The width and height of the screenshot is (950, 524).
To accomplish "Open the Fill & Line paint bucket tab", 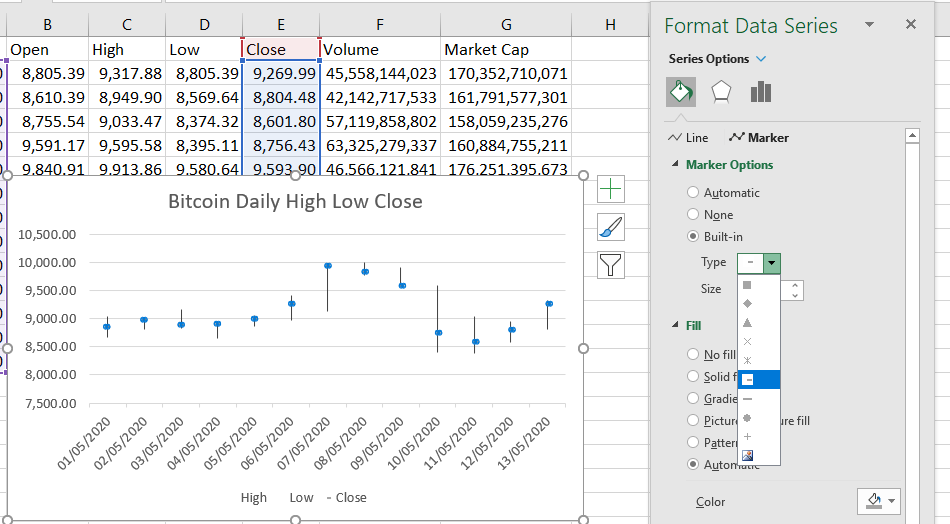I will pos(681,92).
